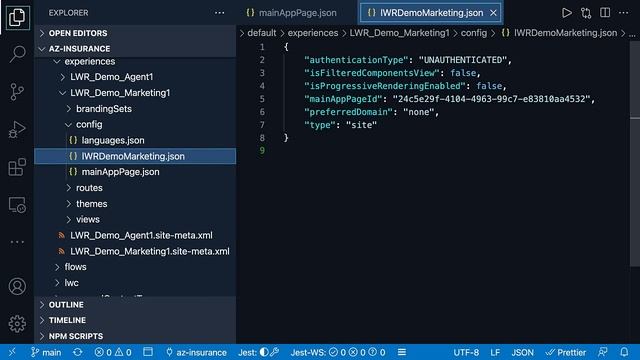640x360 pixels.
Task: Click the LWR_Demo_Marketing1 breadcrumb
Action: click(399, 33)
